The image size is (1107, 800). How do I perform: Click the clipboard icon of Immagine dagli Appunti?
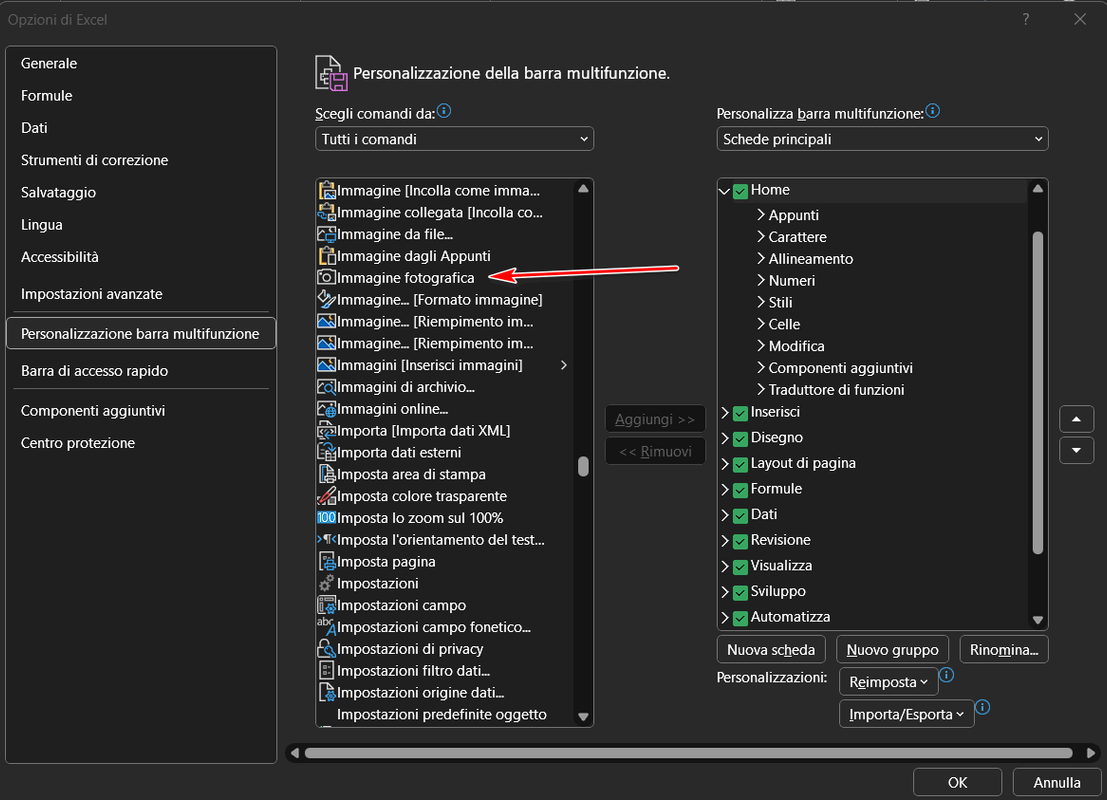click(326, 256)
